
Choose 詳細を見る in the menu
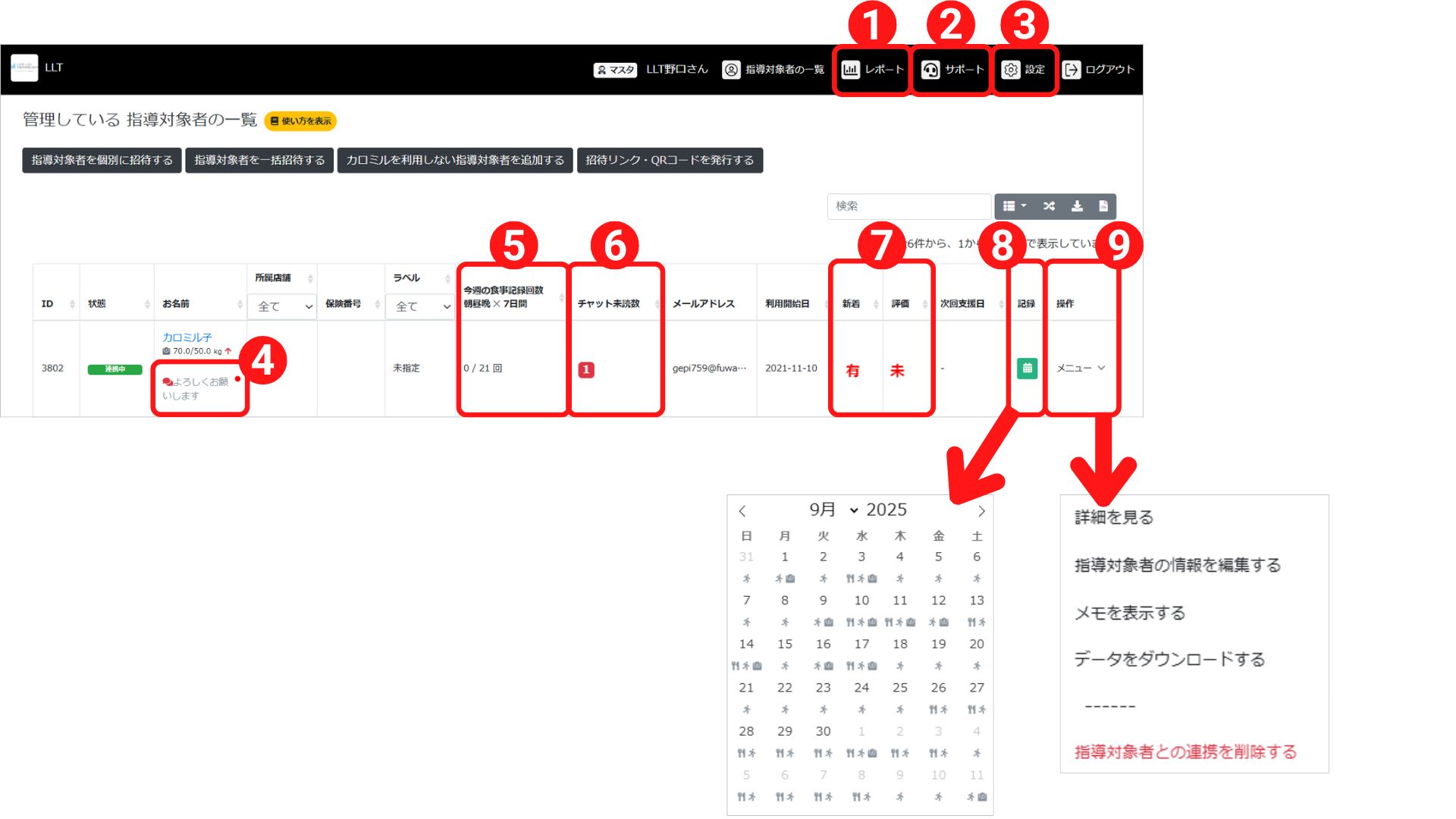coord(1113,517)
